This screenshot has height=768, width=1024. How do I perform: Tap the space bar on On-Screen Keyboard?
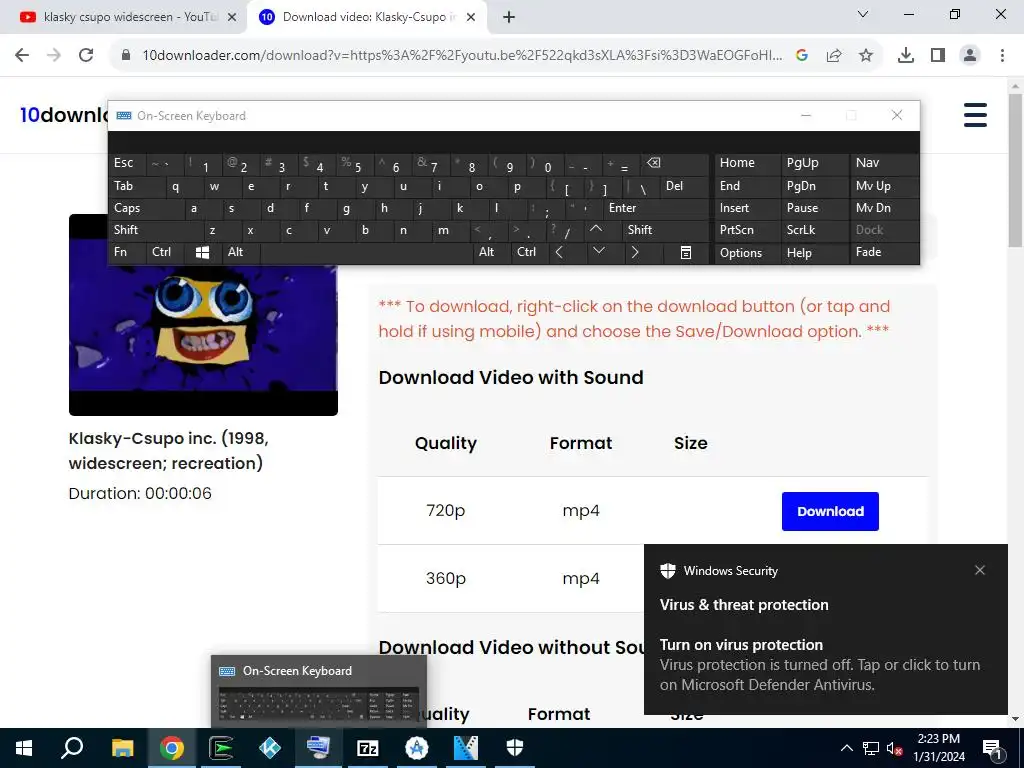coord(367,253)
